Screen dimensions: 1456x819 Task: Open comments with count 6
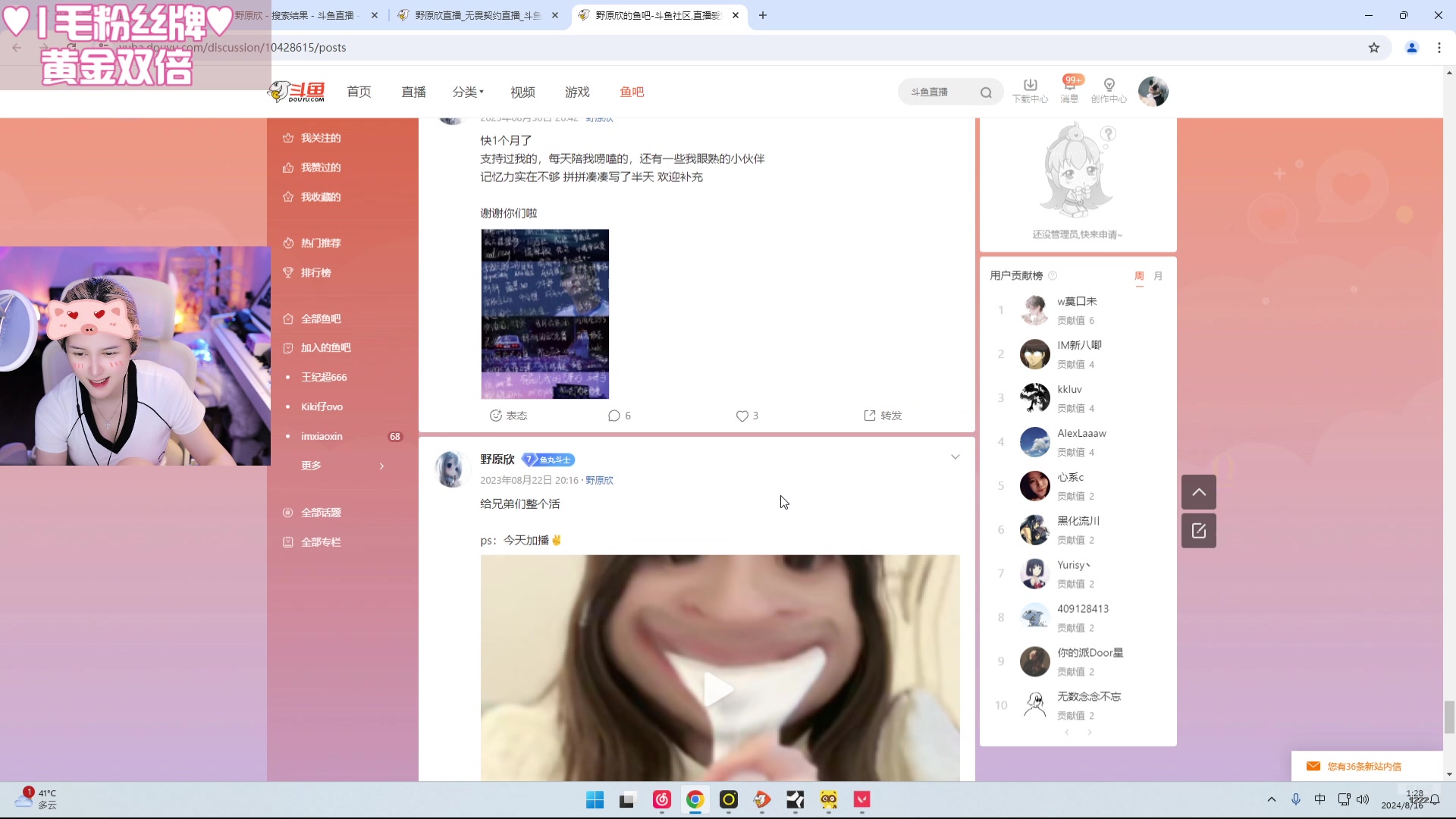point(619,416)
